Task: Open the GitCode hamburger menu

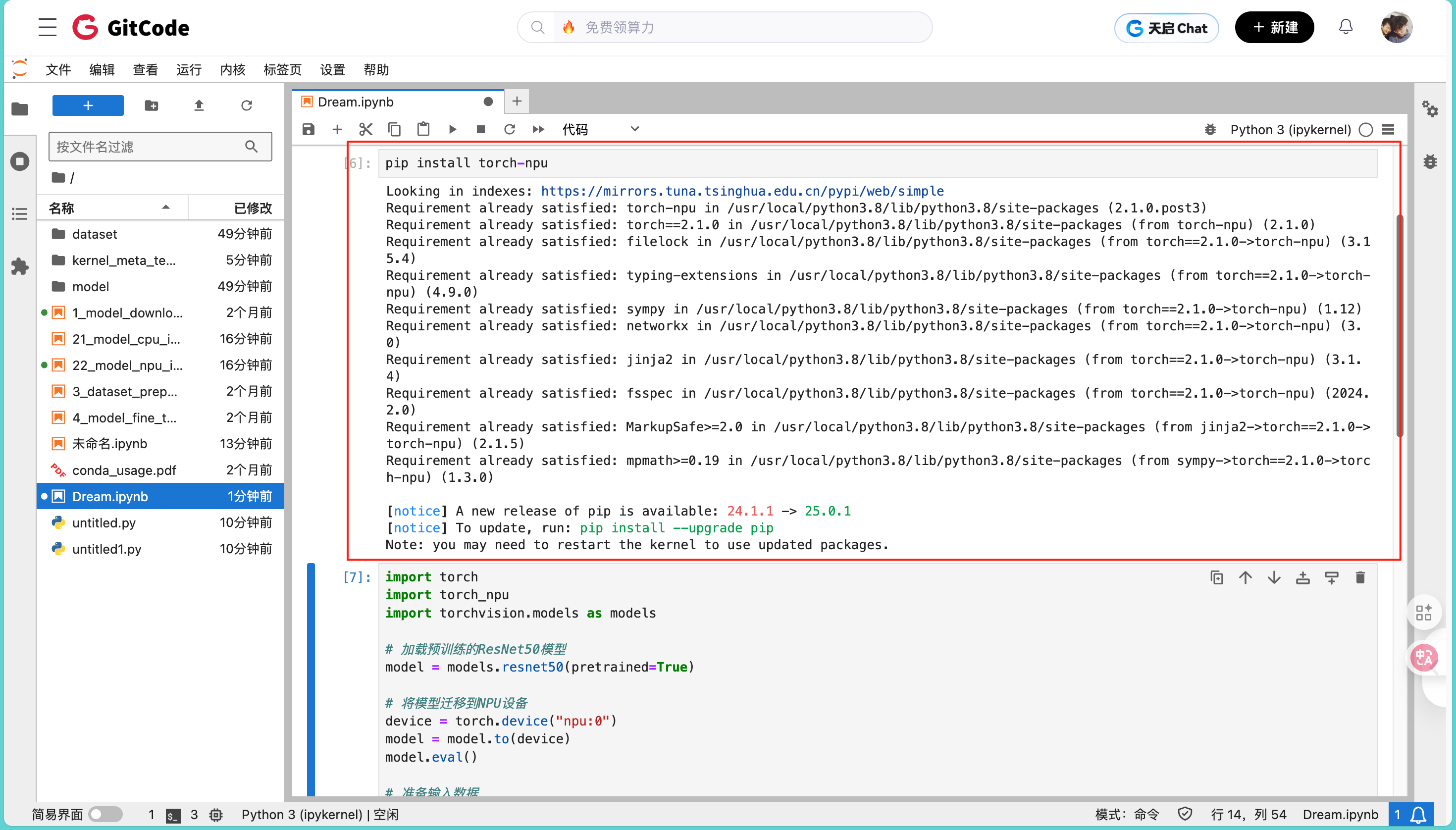Action: pos(48,27)
